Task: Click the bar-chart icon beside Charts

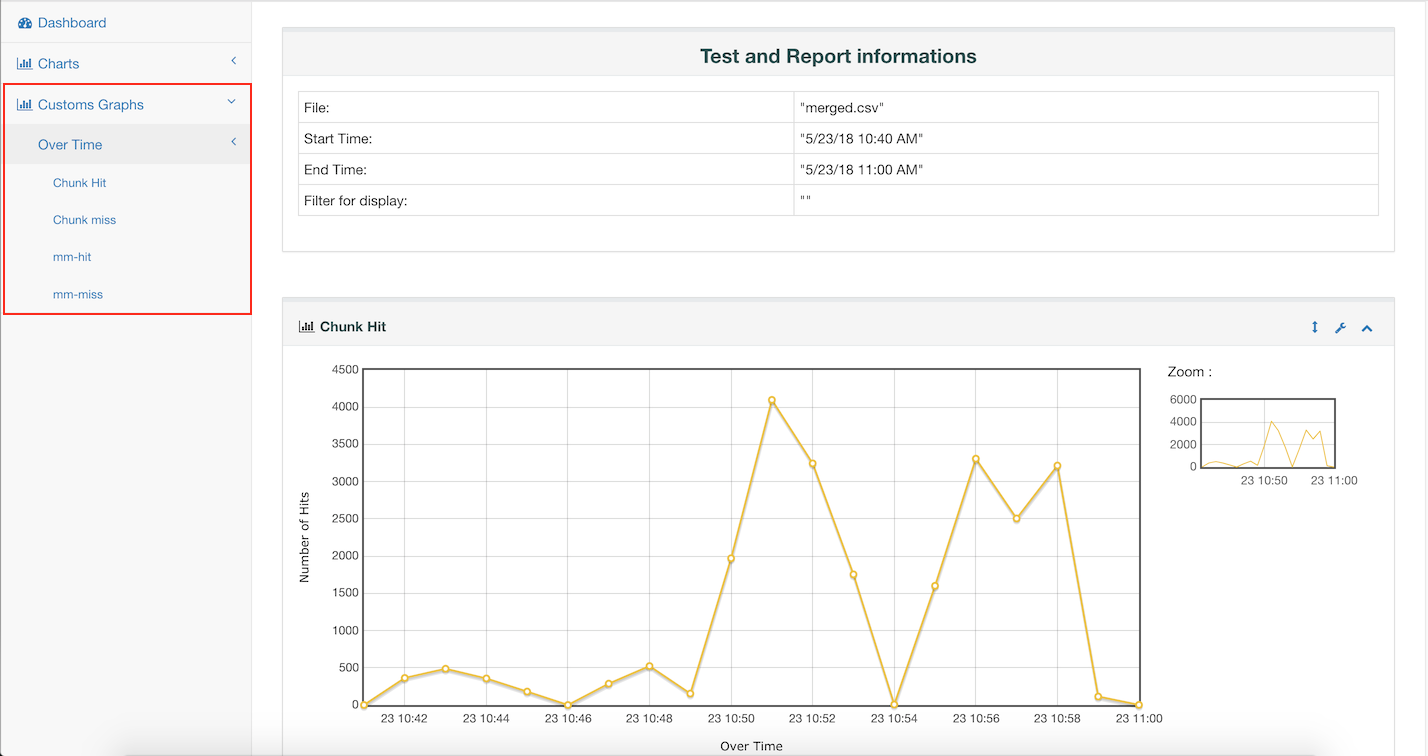Action: [x=26, y=63]
